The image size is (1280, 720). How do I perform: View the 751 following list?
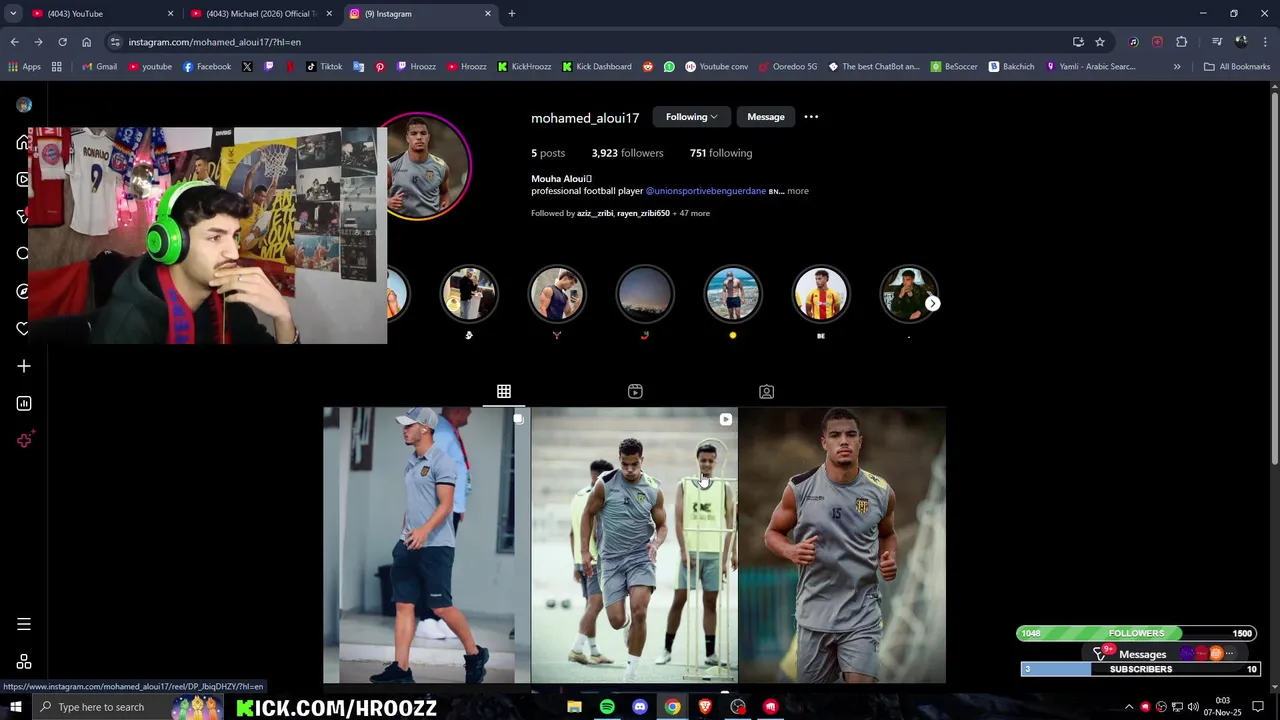[x=721, y=153]
